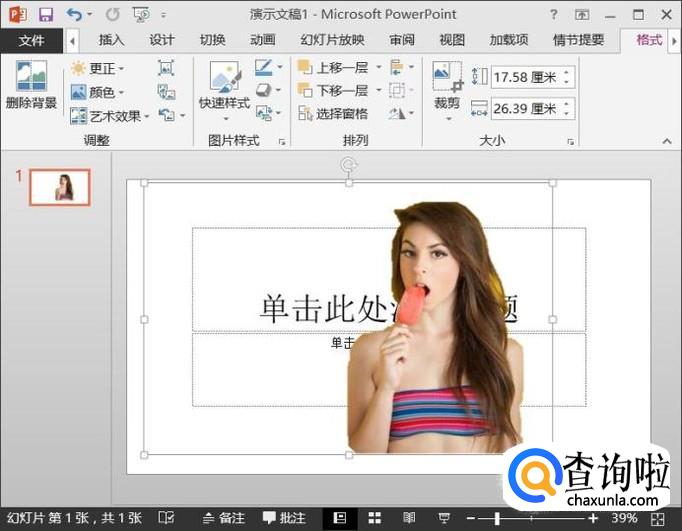Switch to reading view in status bar
Viewport: 682px width, 531px height.
pyautogui.click(x=408, y=518)
